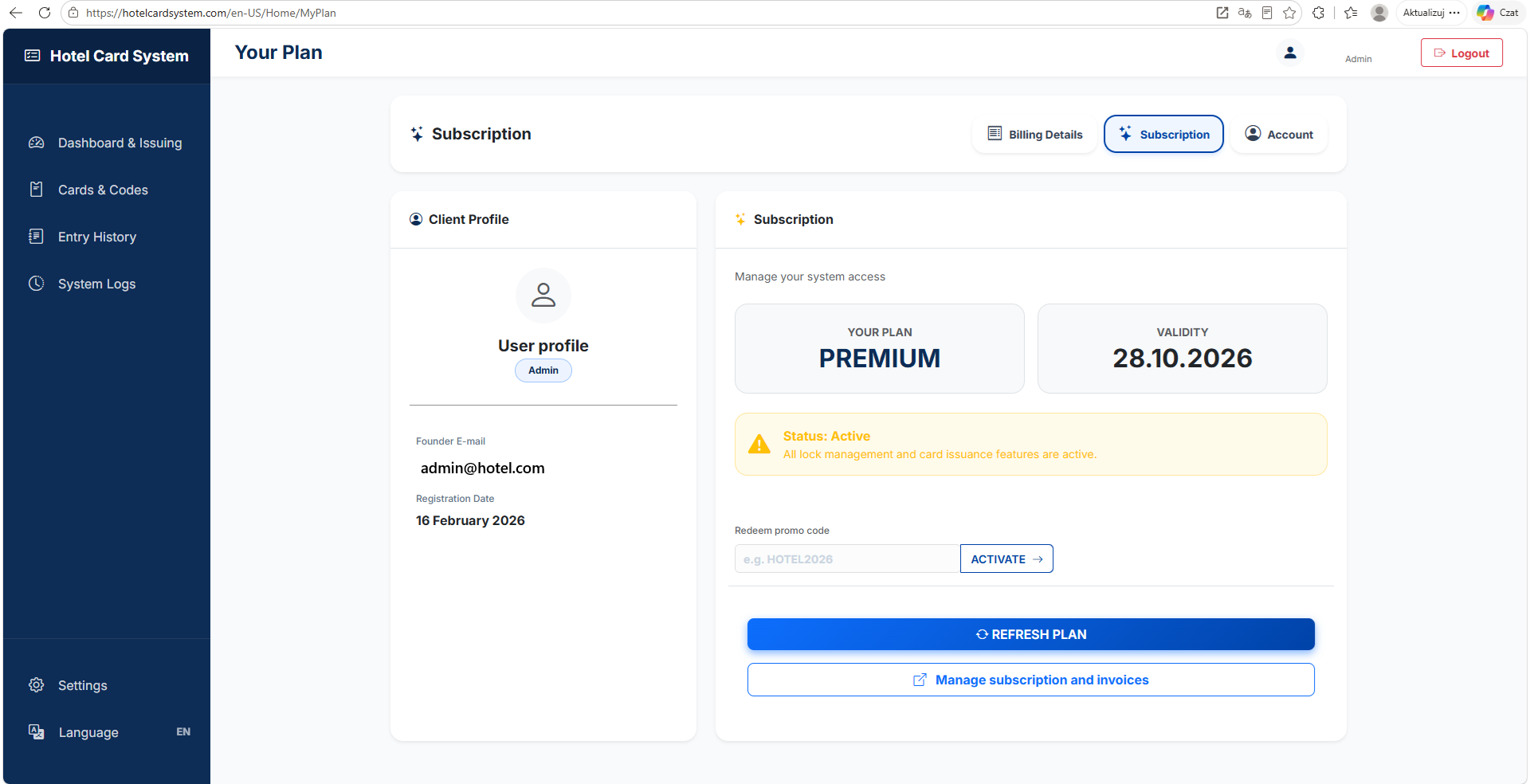This screenshot has height=784, width=1530.
Task: Activate the promo code
Action: click(x=1006, y=559)
